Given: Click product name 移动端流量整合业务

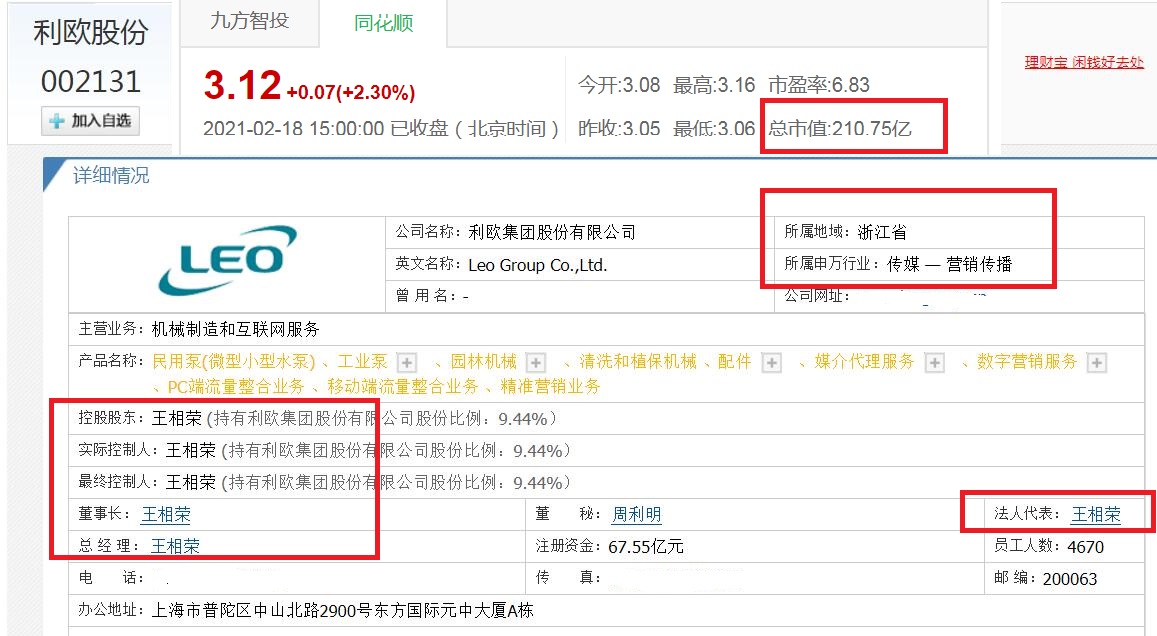Looking at the screenshot, I should 403,387.
